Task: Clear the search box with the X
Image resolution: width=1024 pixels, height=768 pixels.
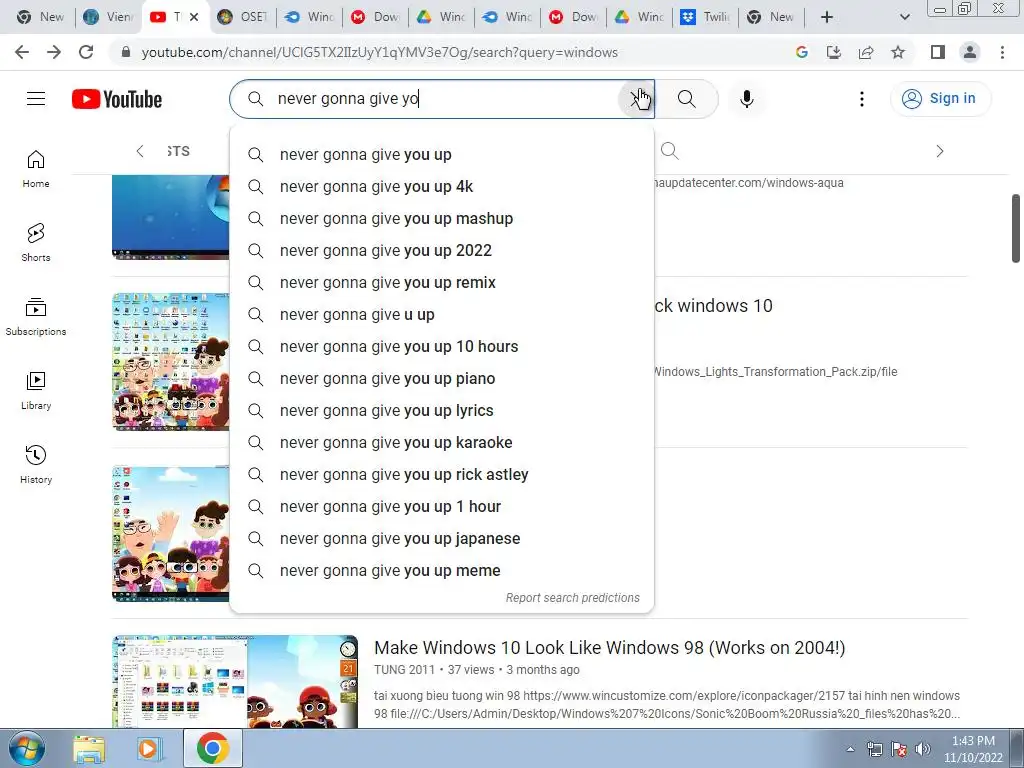Action: 636,99
